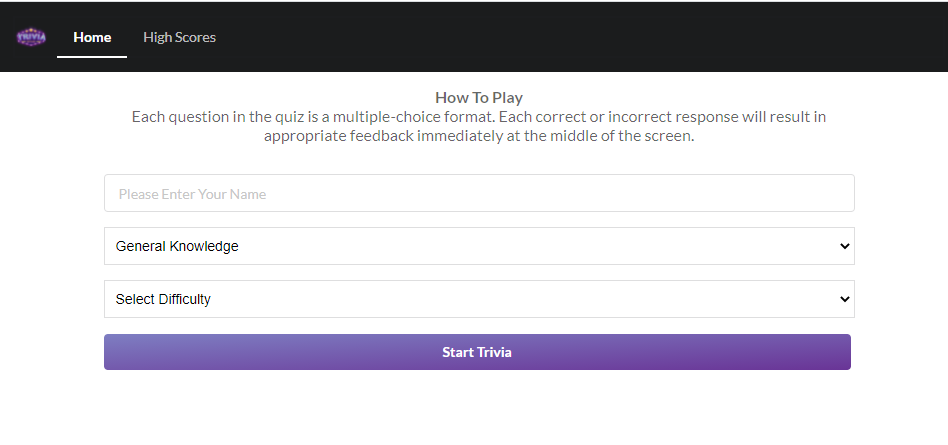Image resolution: width=948 pixels, height=445 pixels.
Task: Click the purple Trivia logo icon
Action: [x=31, y=37]
